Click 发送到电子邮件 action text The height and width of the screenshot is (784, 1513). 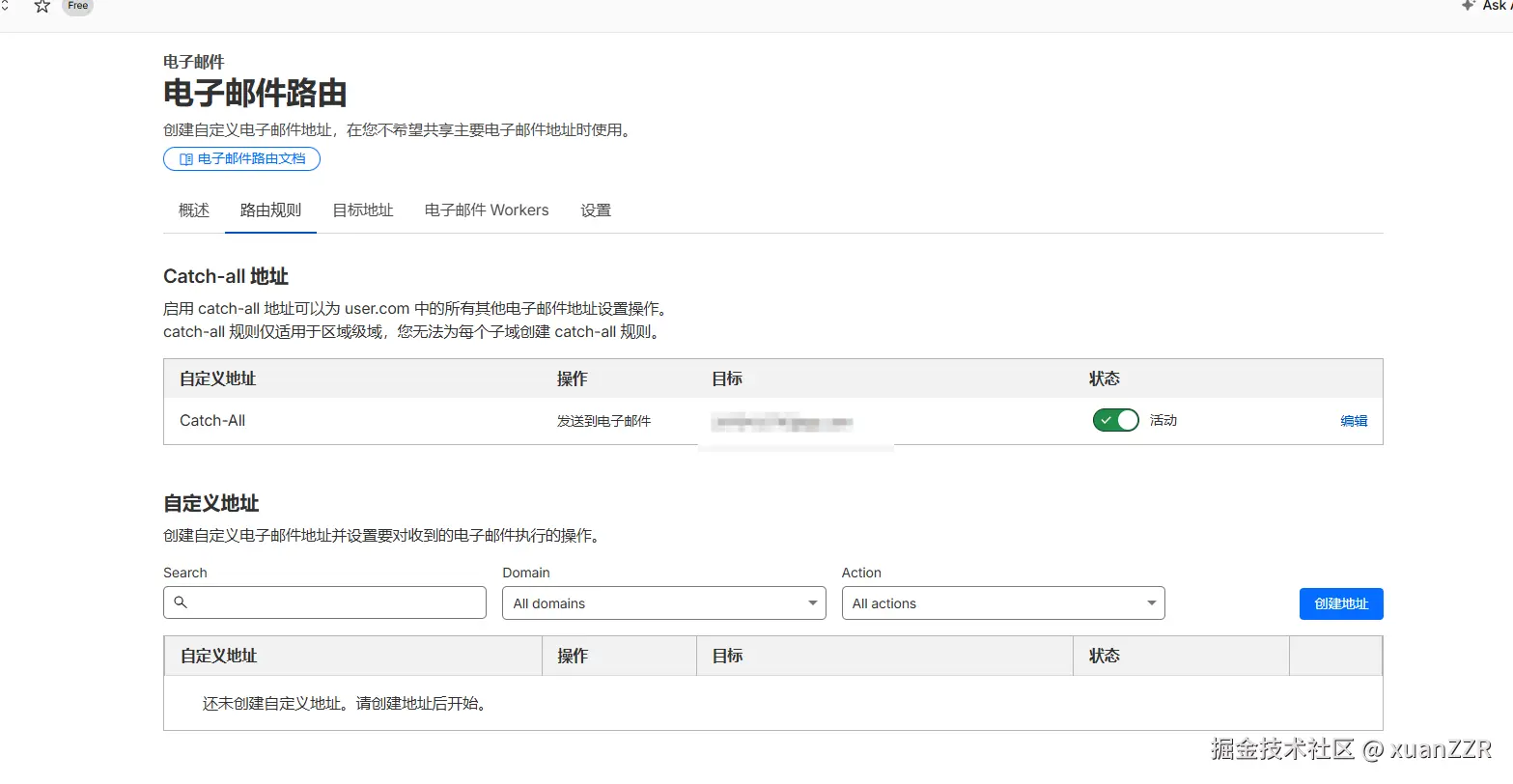[x=603, y=421]
